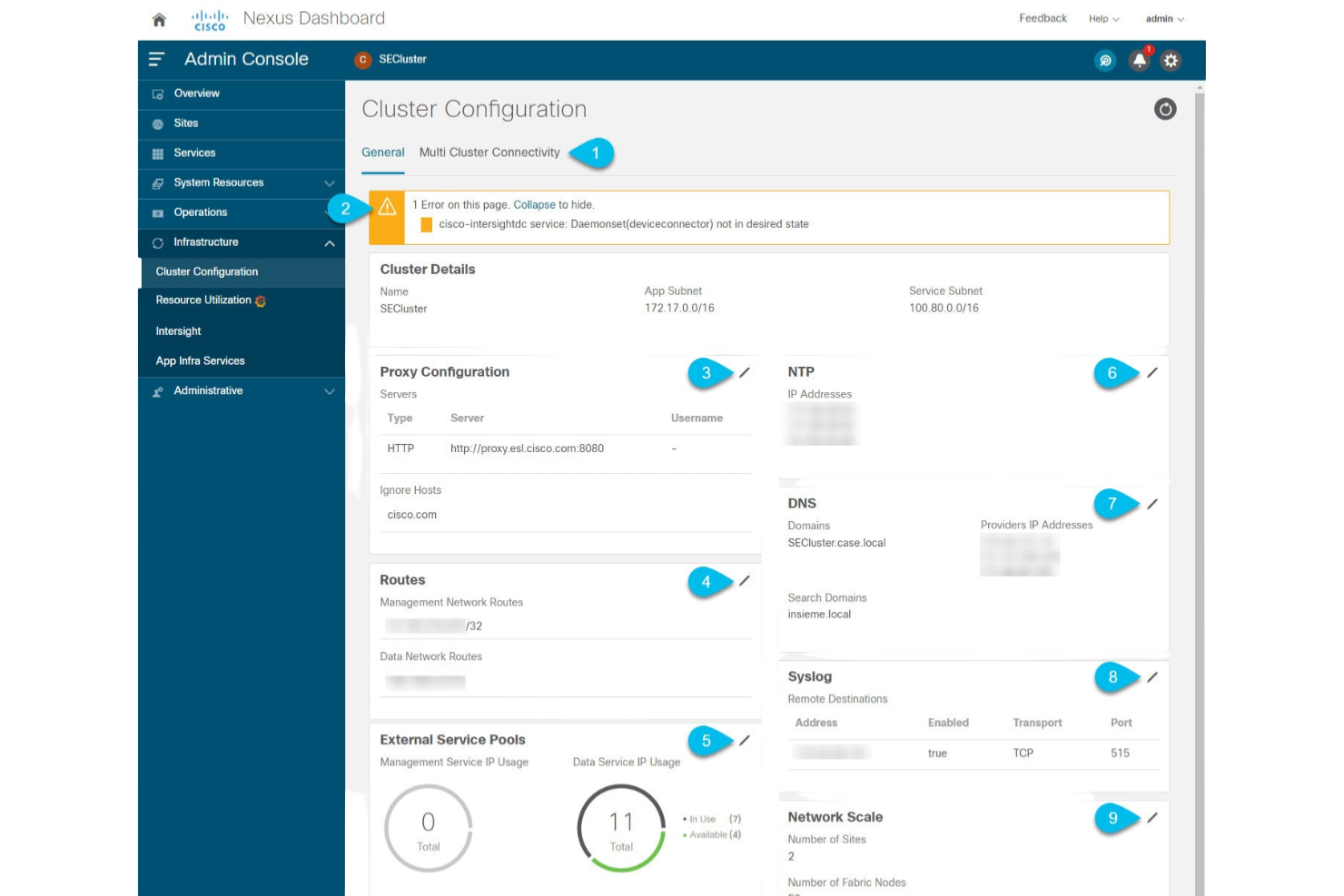Click the Available (4) legend entry

tap(712, 835)
